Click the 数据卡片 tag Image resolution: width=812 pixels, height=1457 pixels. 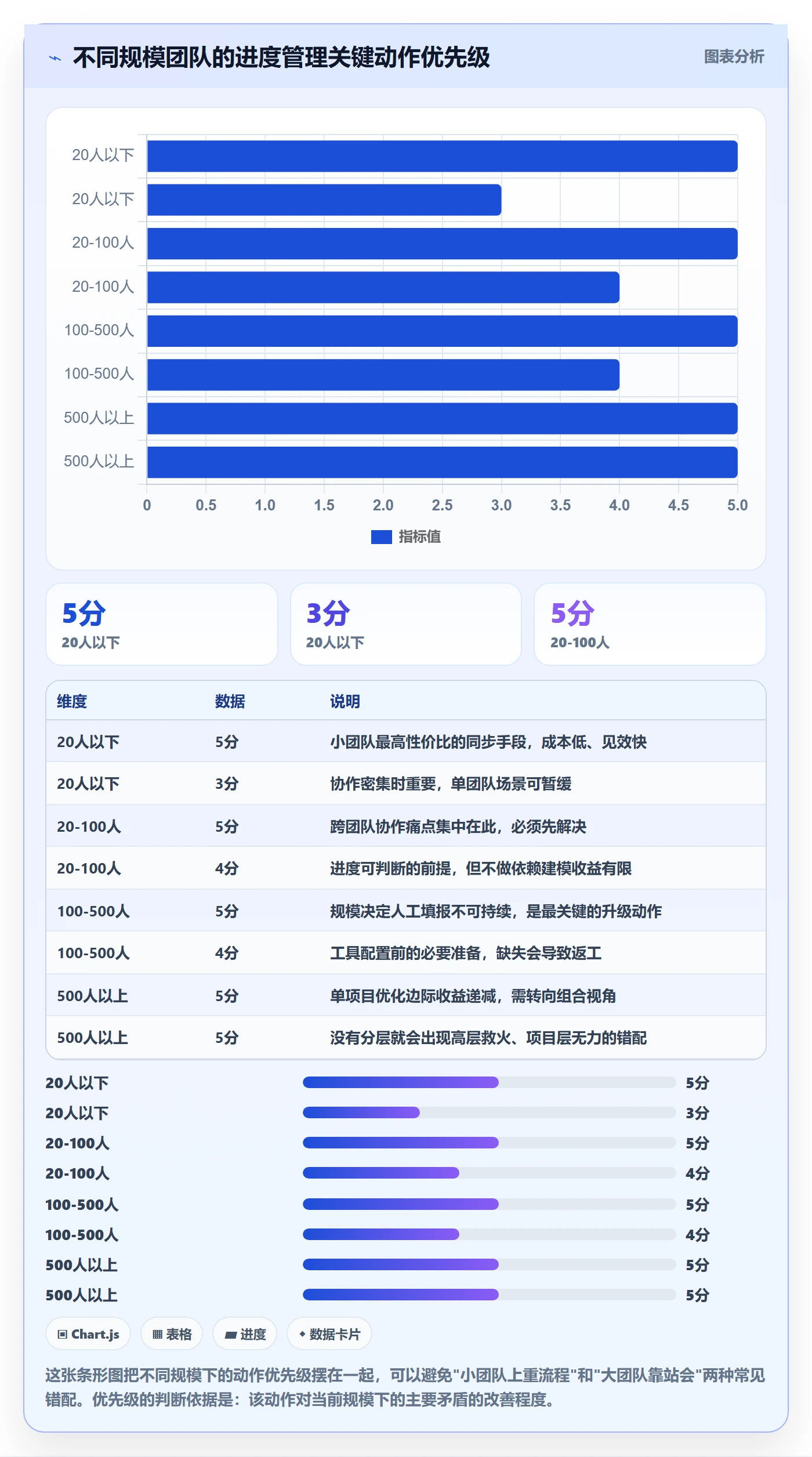click(x=329, y=1334)
